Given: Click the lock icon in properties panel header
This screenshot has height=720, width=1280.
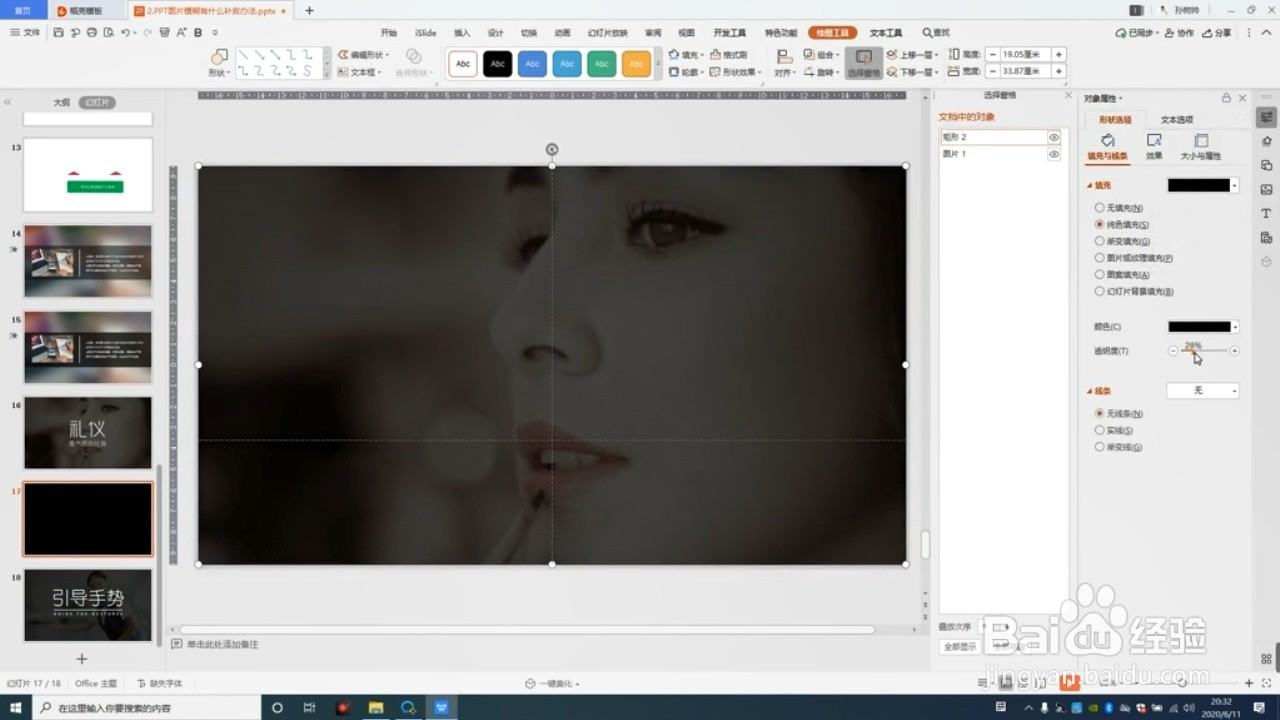Looking at the screenshot, I should pos(1226,98).
